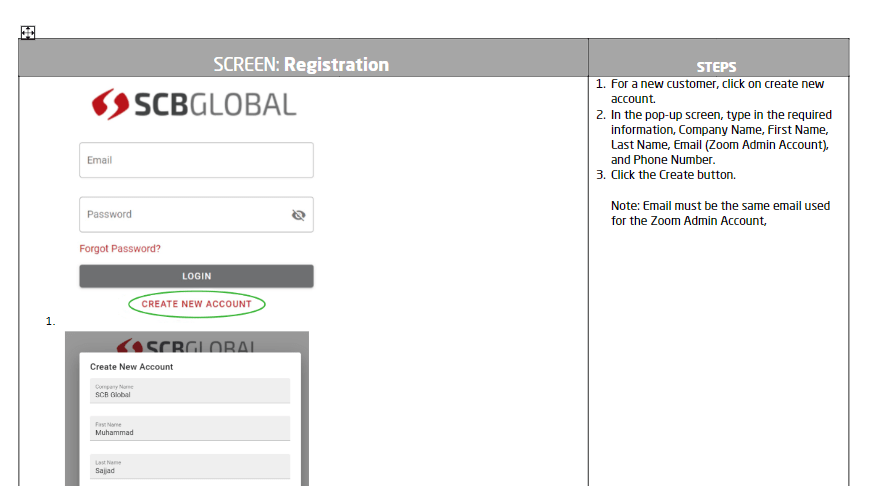Click the Company Name field with SCB Global
874x486 pixels.
pyautogui.click(x=190, y=391)
